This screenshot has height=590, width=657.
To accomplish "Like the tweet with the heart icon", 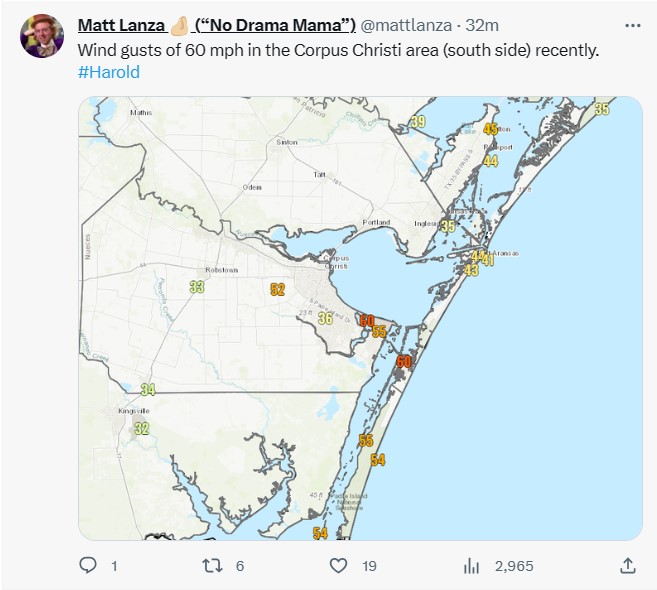I will (x=338, y=566).
